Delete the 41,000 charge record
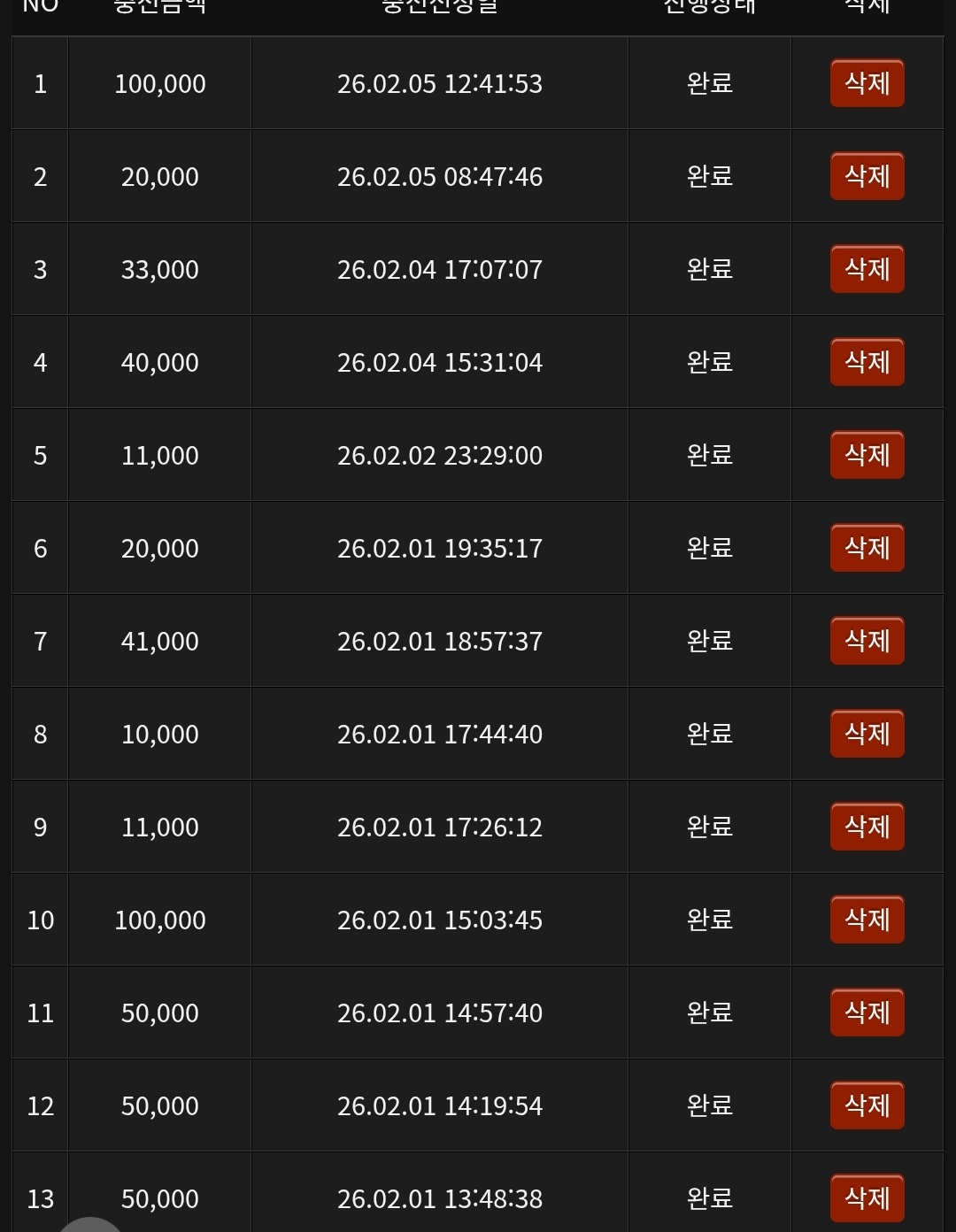The width and height of the screenshot is (956, 1232). click(x=867, y=641)
